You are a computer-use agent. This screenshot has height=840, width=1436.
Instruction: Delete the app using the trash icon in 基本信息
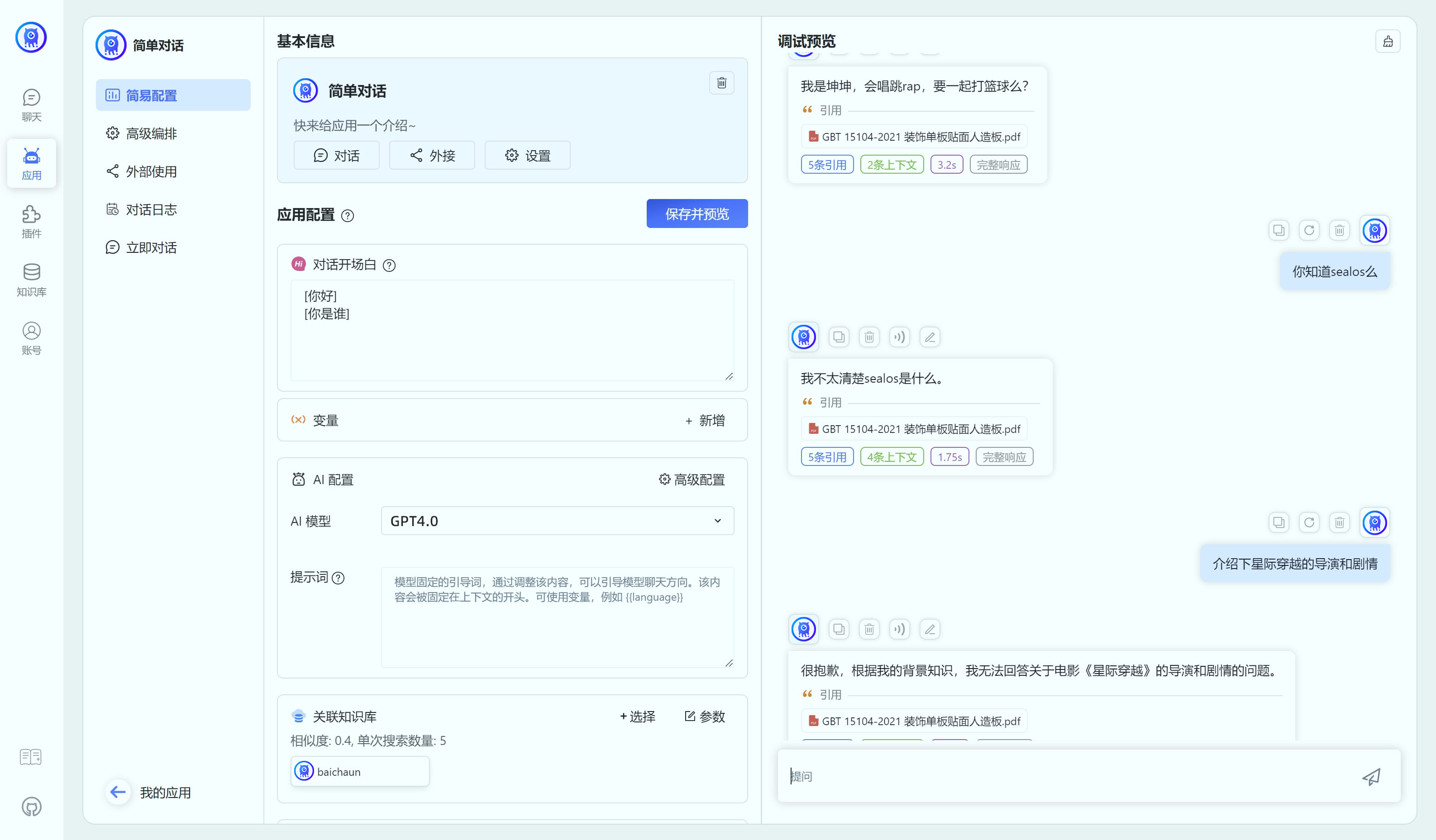click(x=721, y=83)
